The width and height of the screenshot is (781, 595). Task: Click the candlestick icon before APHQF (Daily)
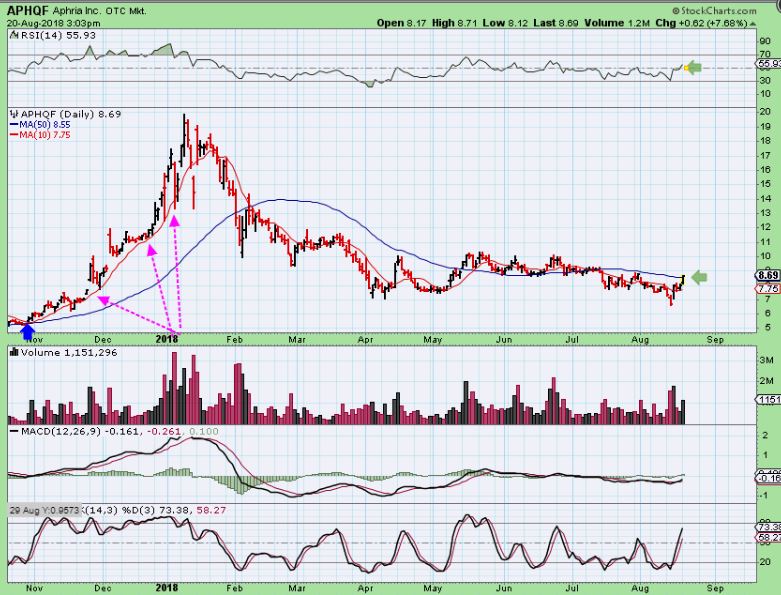pos(14,114)
